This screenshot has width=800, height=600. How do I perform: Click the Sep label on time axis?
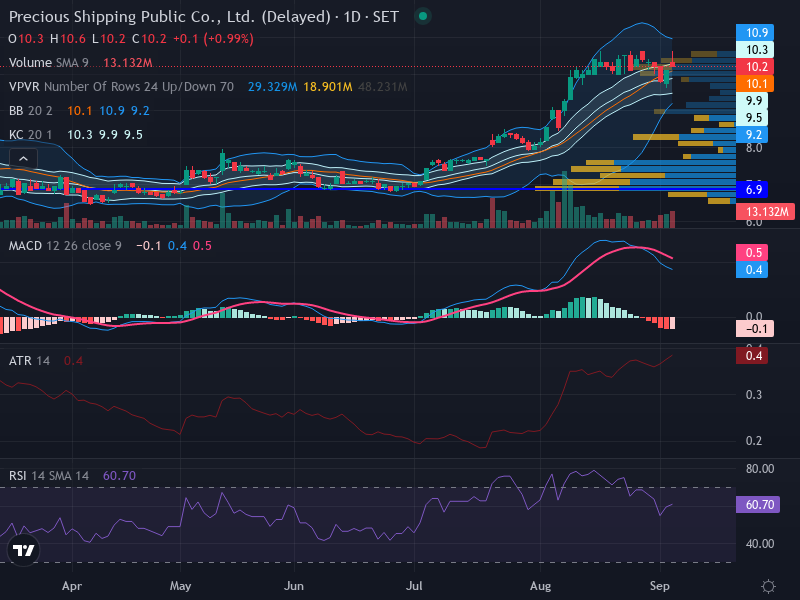(660, 586)
